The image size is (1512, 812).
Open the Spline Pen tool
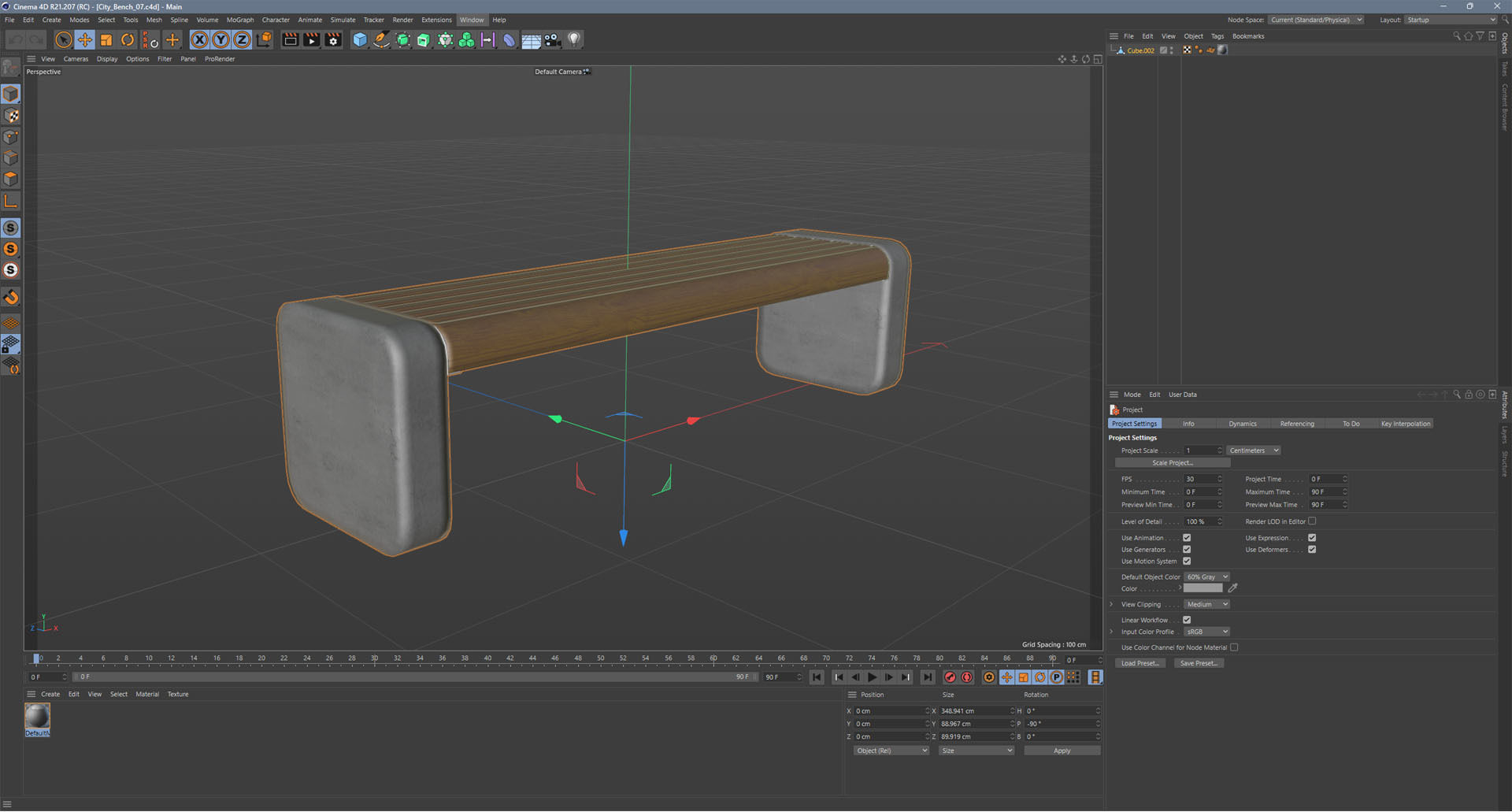click(x=381, y=39)
